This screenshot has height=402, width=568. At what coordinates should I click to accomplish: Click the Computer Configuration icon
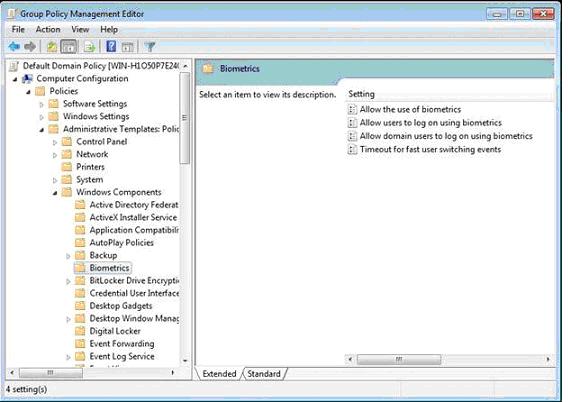coord(27,79)
